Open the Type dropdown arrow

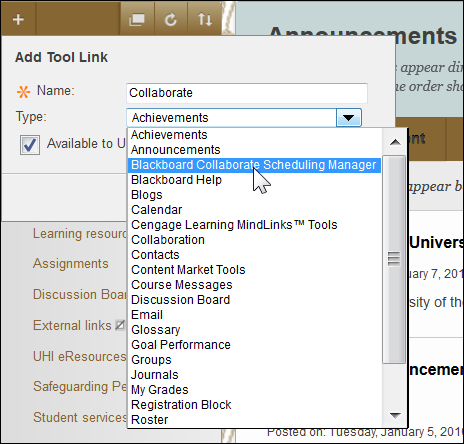[x=348, y=118]
